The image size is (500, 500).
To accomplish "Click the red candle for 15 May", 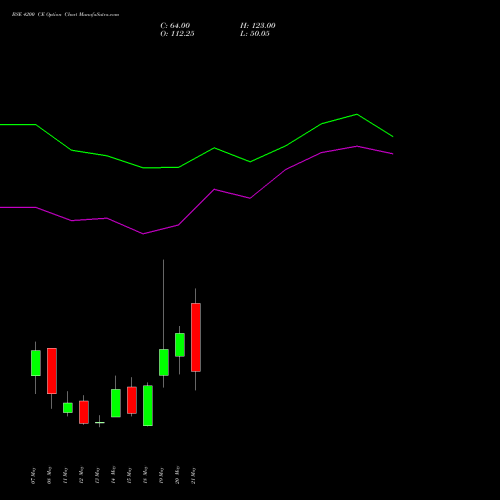I will 132,400.
